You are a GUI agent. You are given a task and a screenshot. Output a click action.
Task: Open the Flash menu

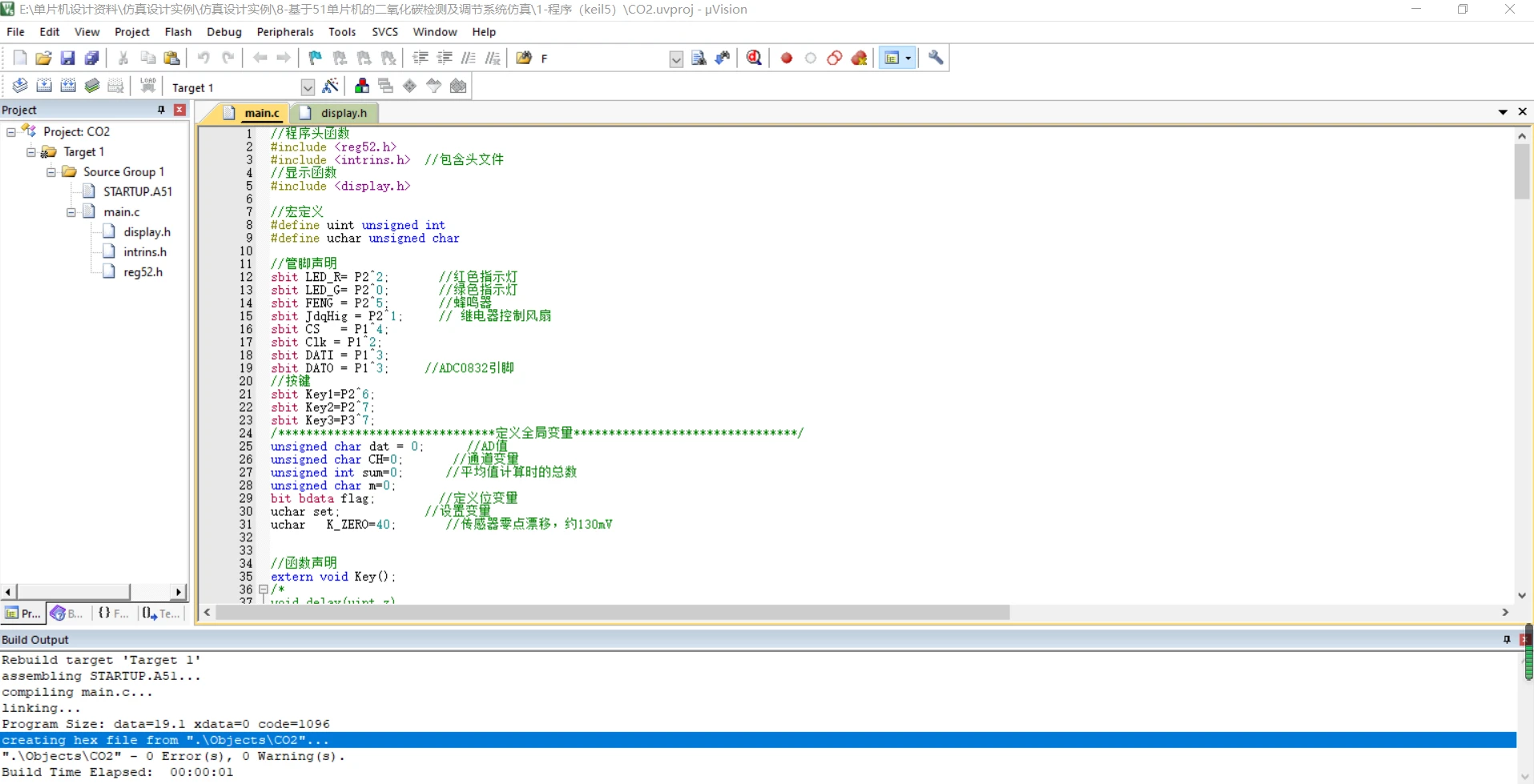tap(178, 32)
